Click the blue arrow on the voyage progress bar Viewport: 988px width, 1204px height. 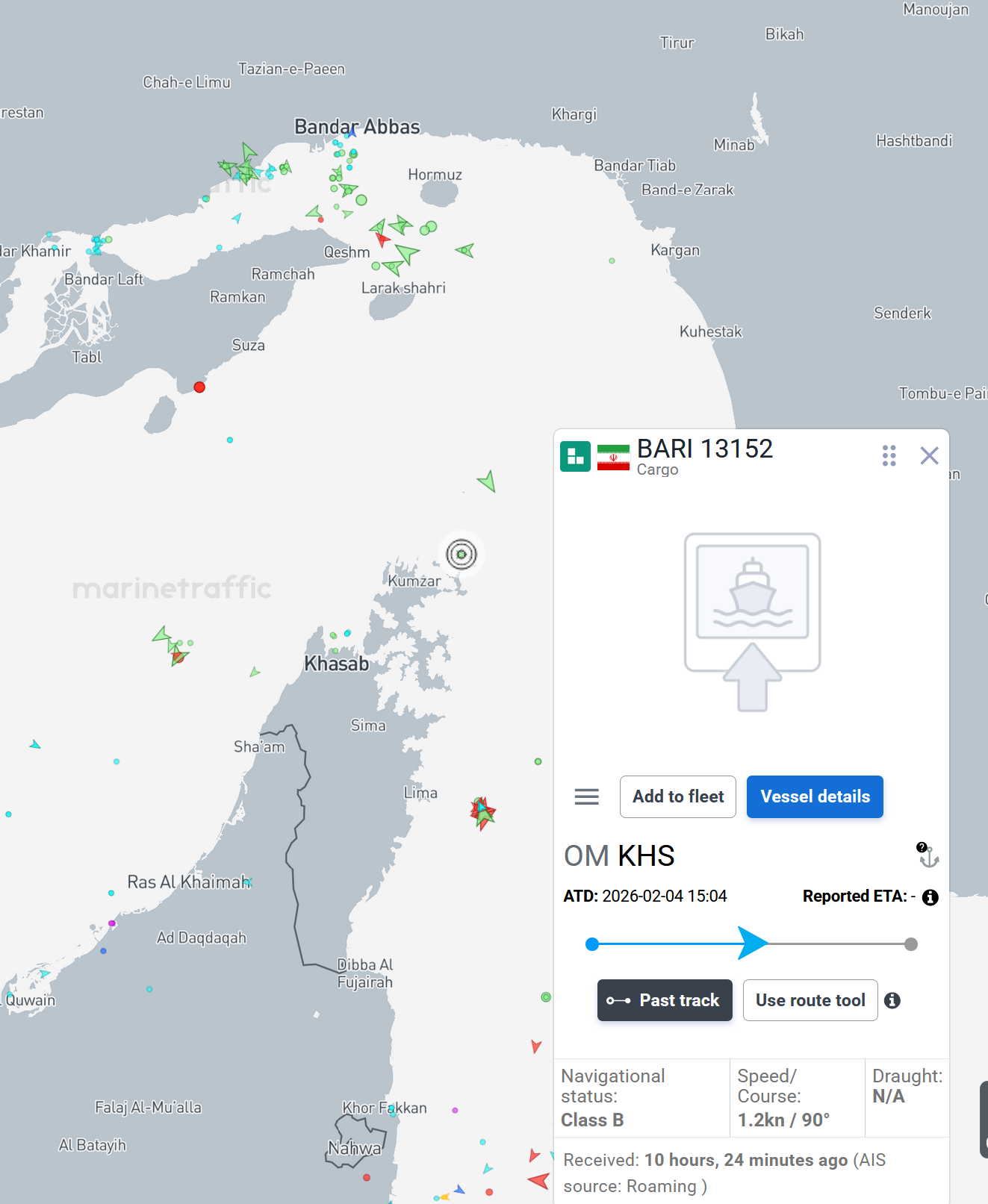click(x=753, y=943)
